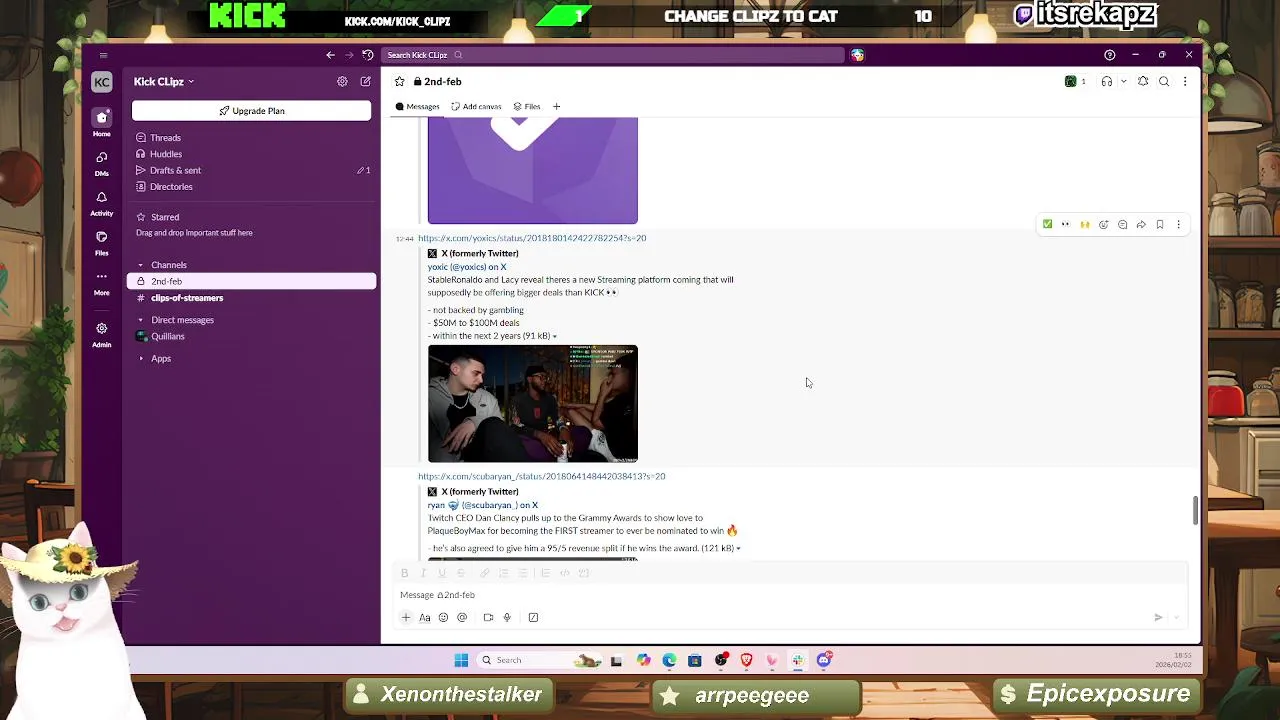View channel members avatar count
This screenshot has height=720, width=1280.
click(x=1075, y=82)
